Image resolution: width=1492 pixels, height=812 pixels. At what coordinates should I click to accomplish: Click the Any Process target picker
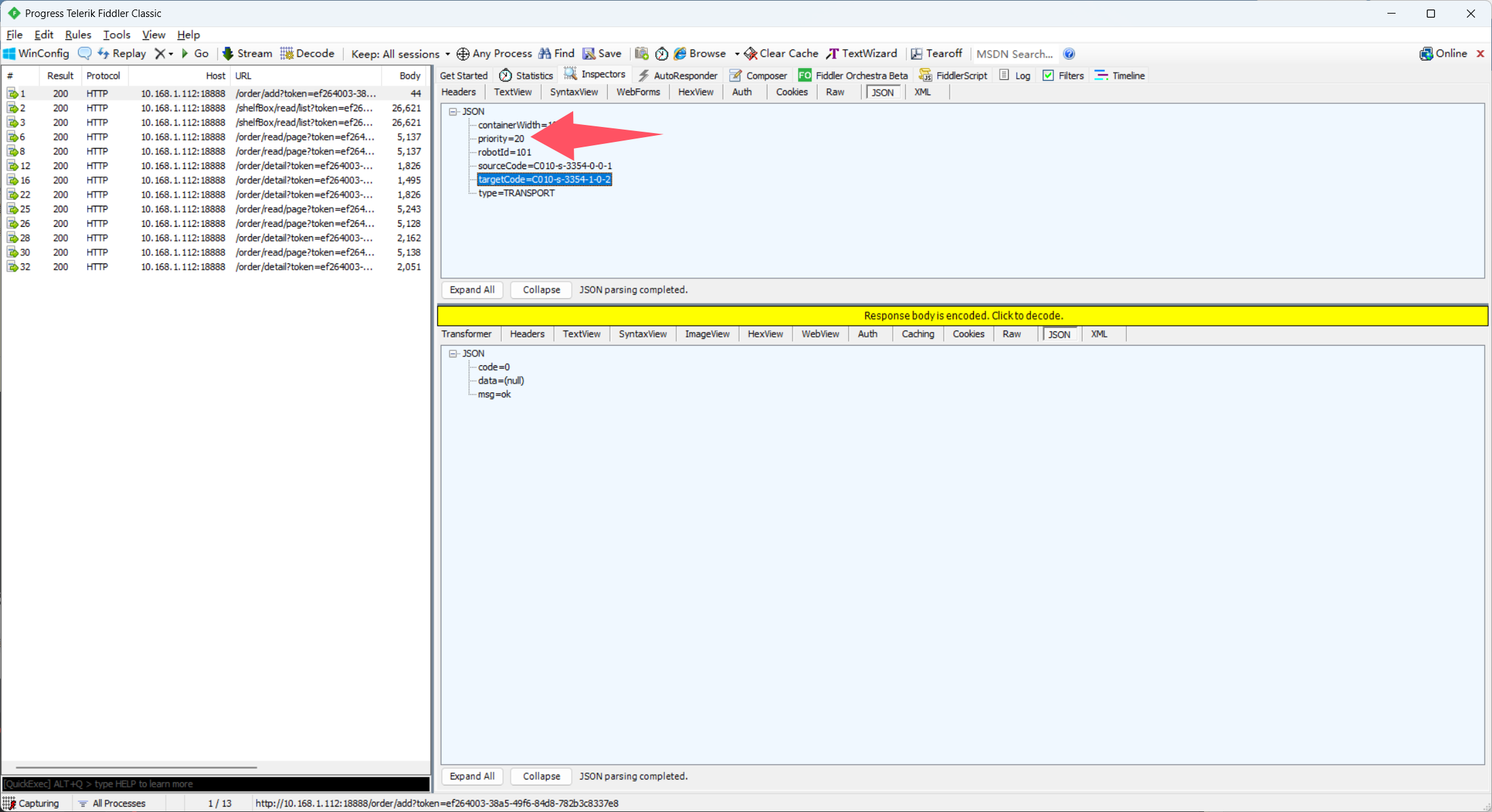[494, 54]
